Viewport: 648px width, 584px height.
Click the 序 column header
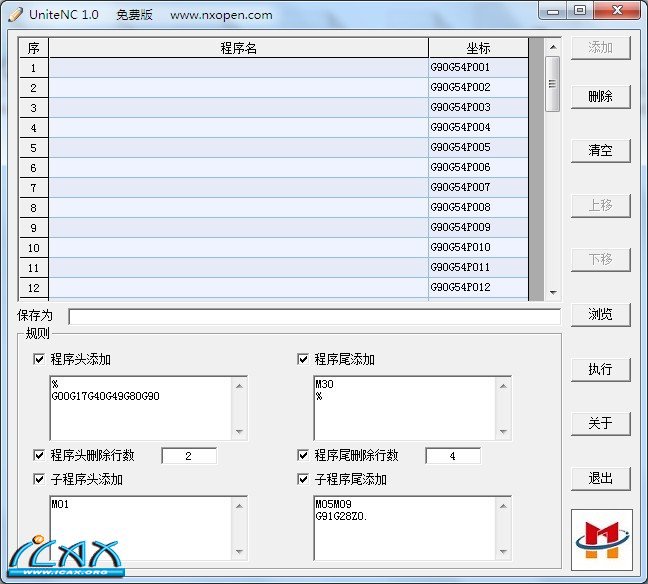pos(34,48)
